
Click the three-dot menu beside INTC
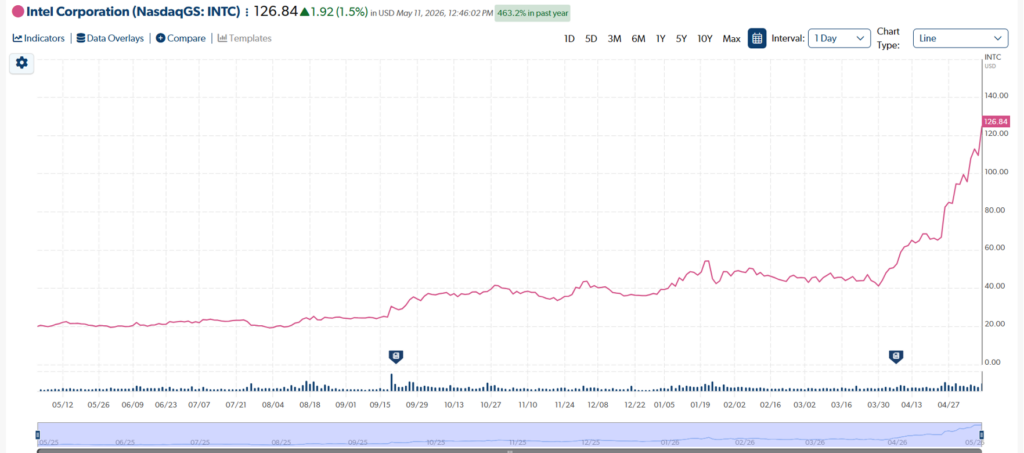click(x=247, y=12)
